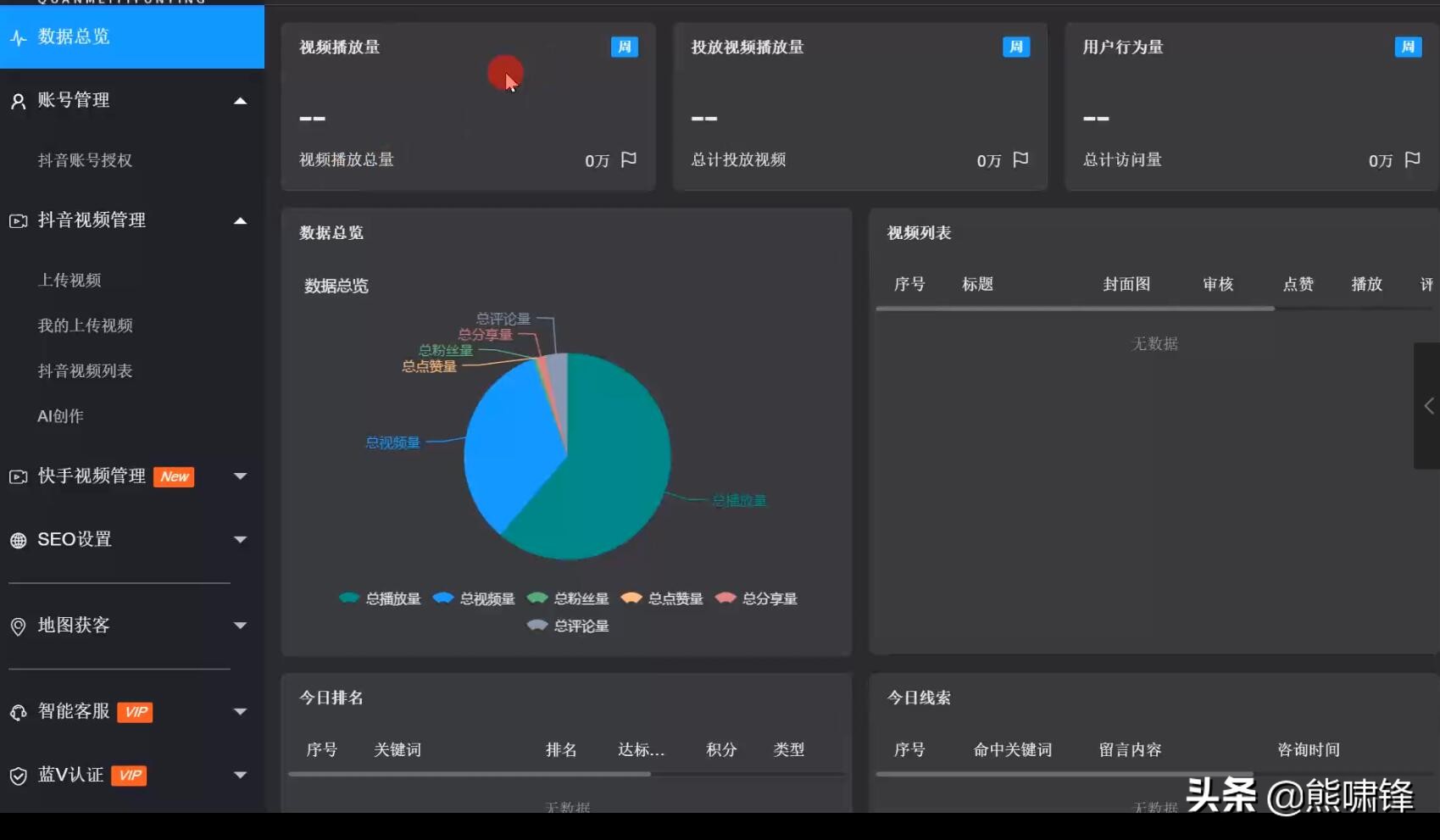Click the SEO设置 globe icon
This screenshot has height=840, width=1440.
pos(18,540)
